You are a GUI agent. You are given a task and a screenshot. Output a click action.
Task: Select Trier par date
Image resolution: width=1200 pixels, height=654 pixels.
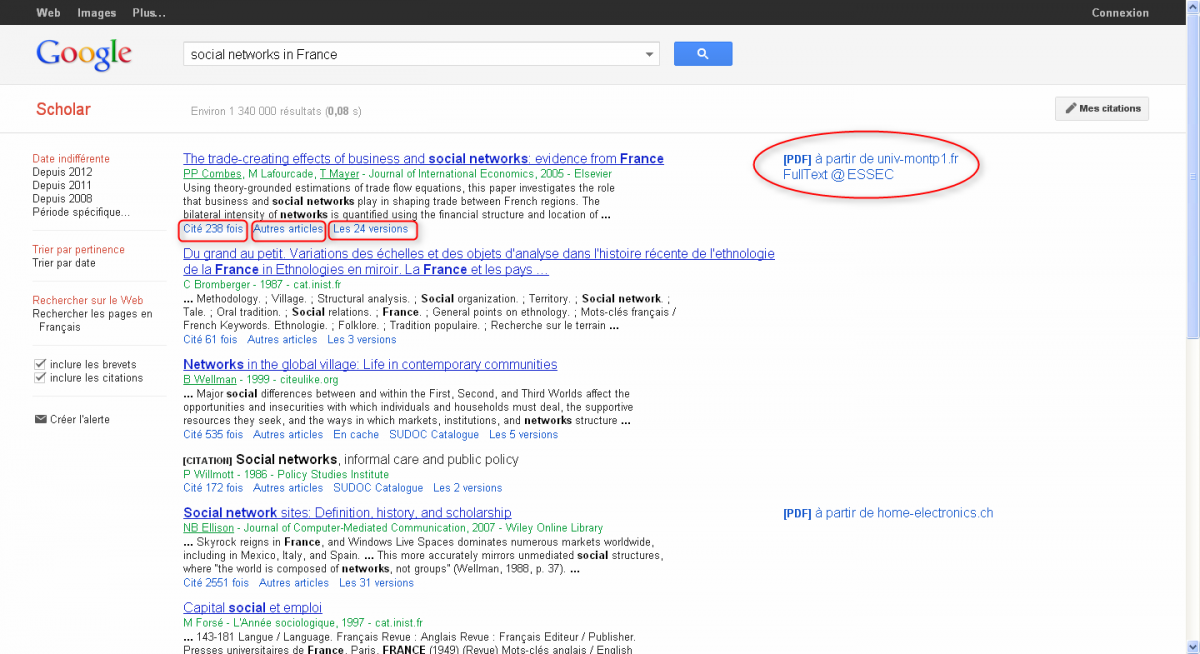point(64,263)
